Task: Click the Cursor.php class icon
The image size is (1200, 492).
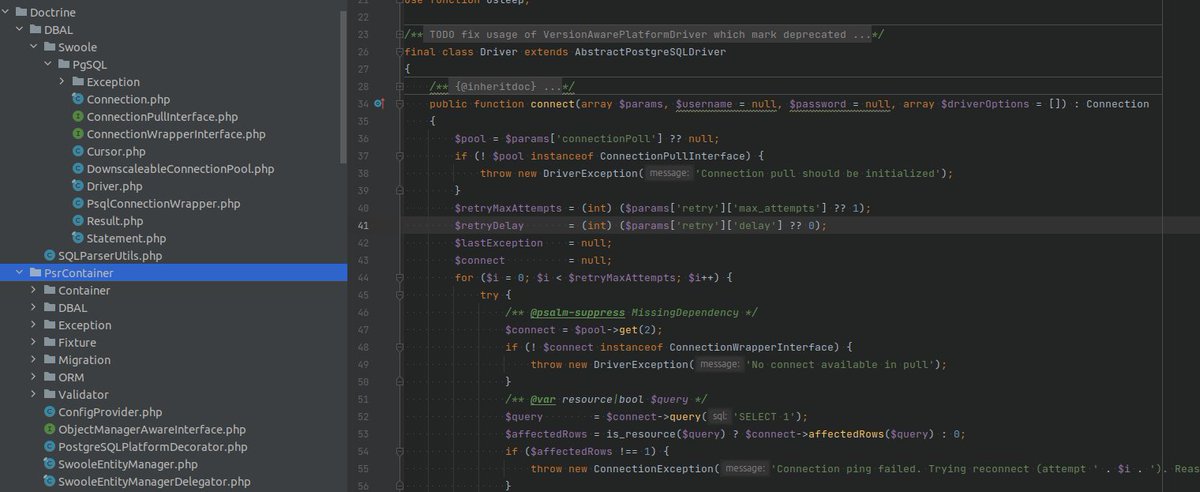Action: (x=78, y=151)
